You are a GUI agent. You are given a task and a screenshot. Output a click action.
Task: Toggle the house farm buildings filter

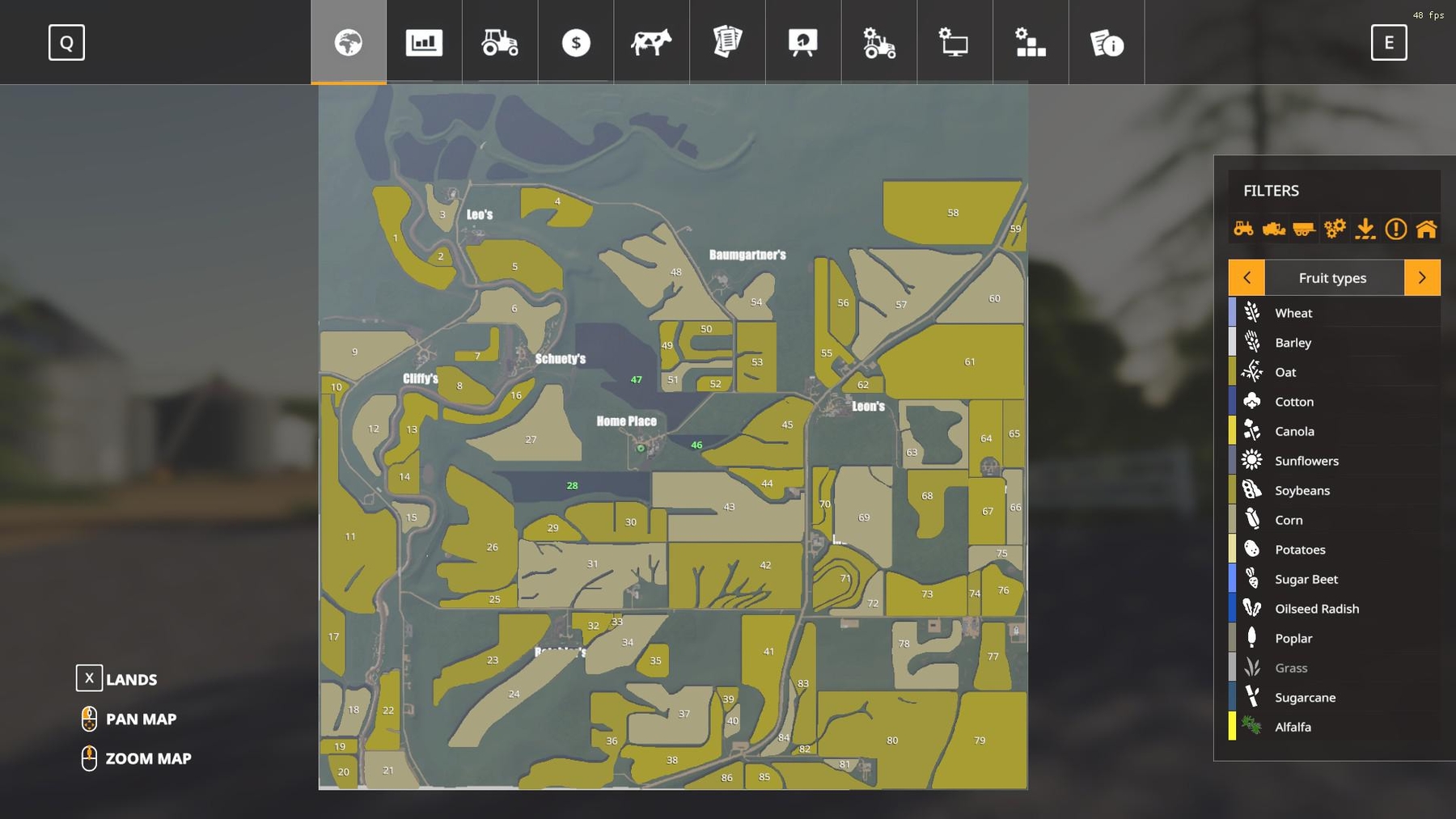(1426, 229)
